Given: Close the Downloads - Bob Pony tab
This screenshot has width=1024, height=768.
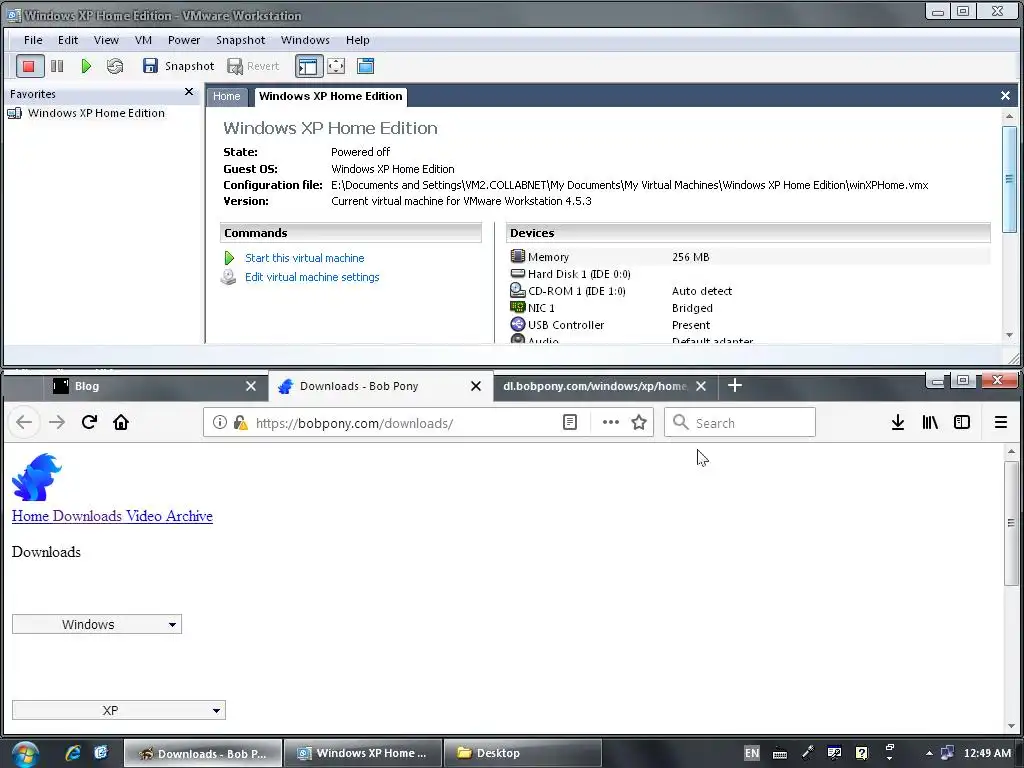Looking at the screenshot, I should (x=476, y=386).
